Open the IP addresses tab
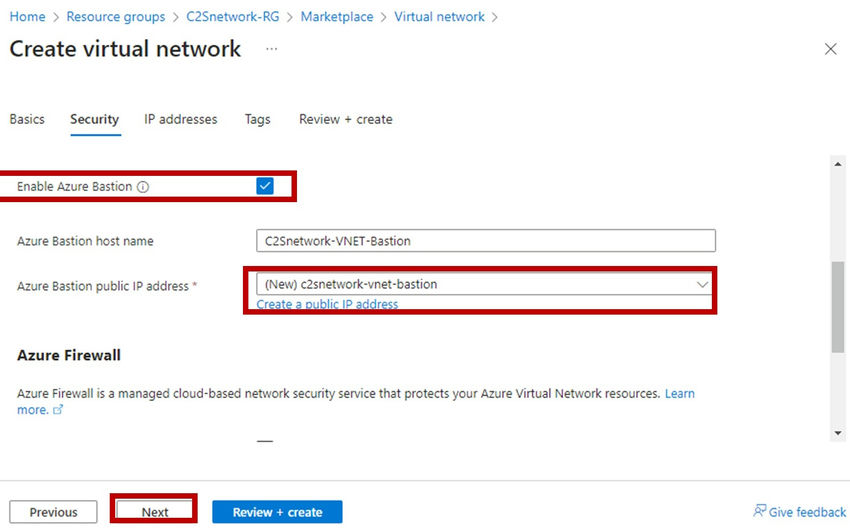850x532 pixels. [180, 119]
